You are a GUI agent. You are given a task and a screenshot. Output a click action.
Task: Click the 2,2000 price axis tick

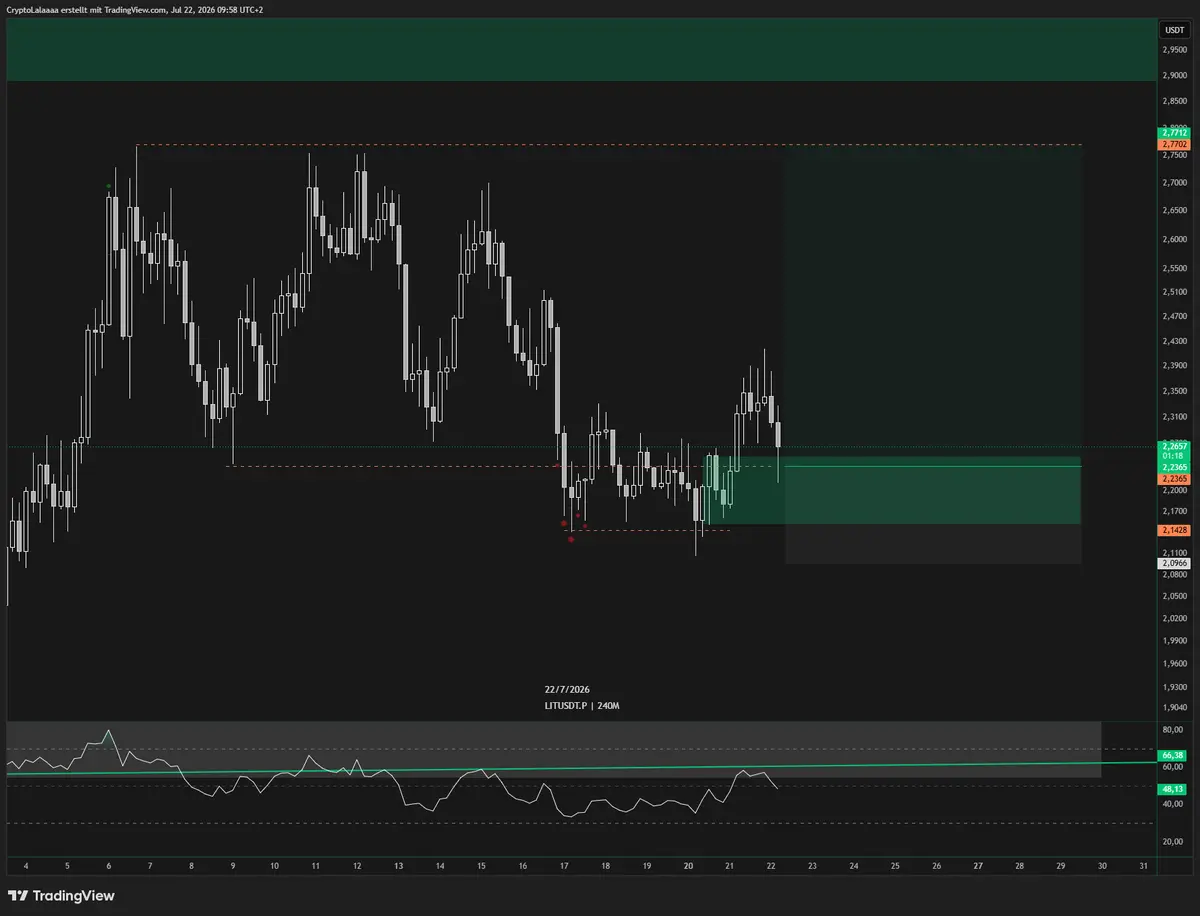point(1174,490)
